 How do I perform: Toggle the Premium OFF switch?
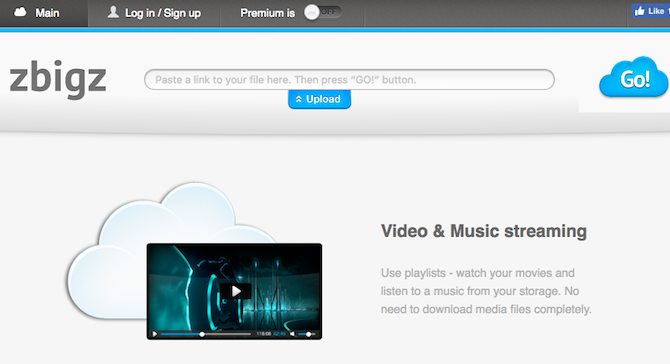point(323,12)
